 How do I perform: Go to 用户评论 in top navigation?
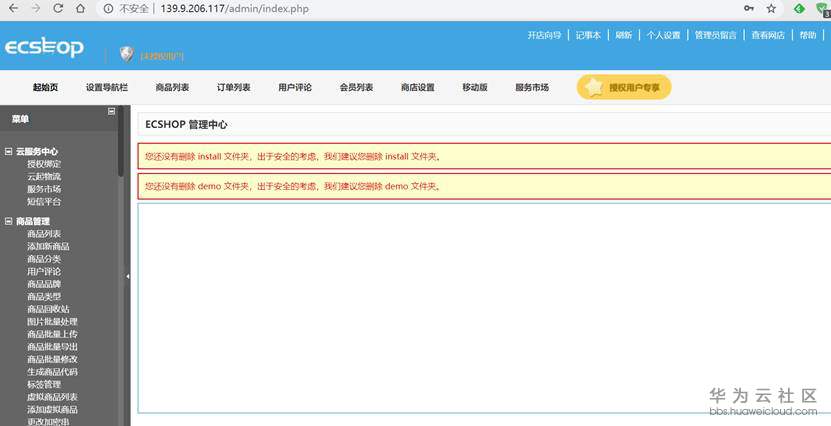[295, 87]
